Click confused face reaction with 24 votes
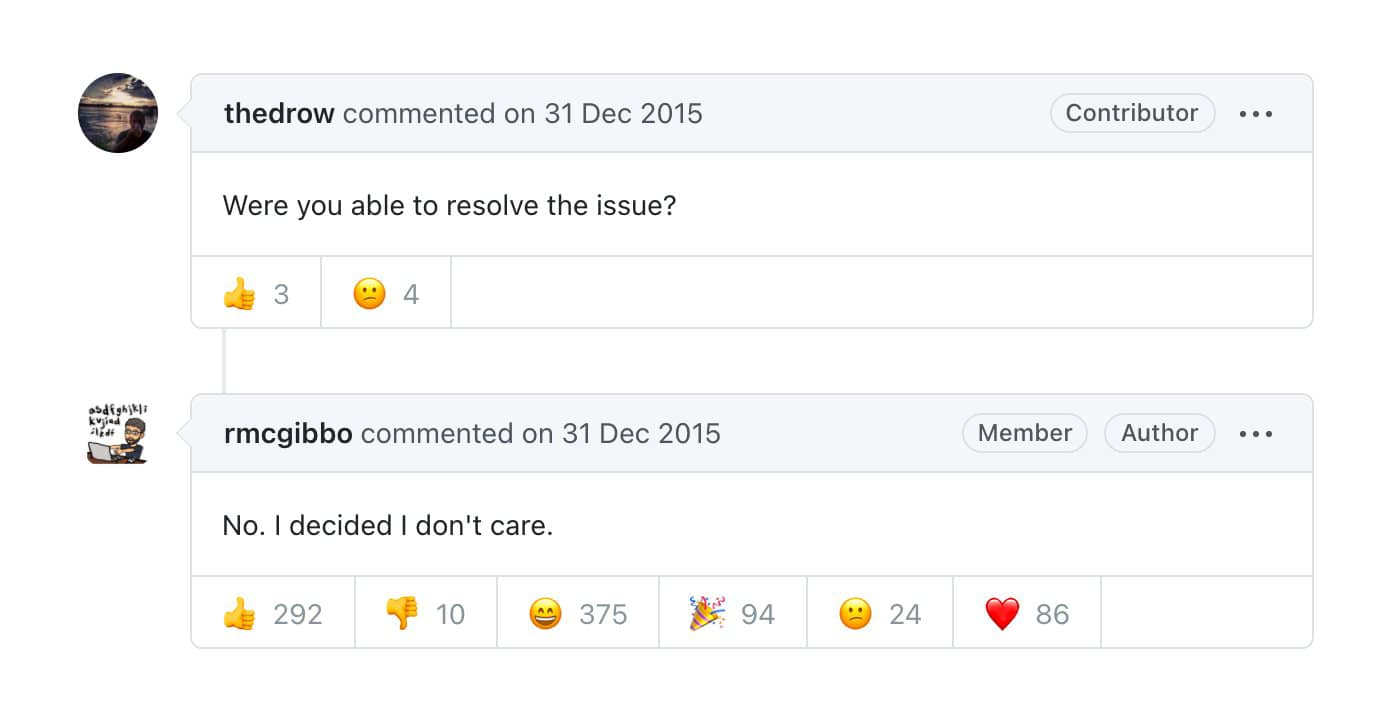This screenshot has width=1398, height=719. [879, 614]
